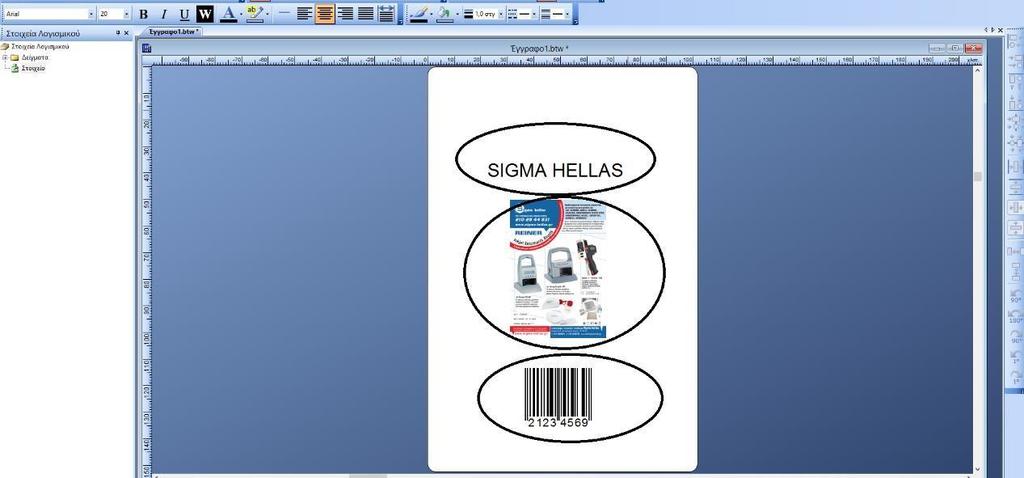Click the horizontal scrollbar thumb at bottom
This screenshot has width=1024, height=478.
coord(368,476)
